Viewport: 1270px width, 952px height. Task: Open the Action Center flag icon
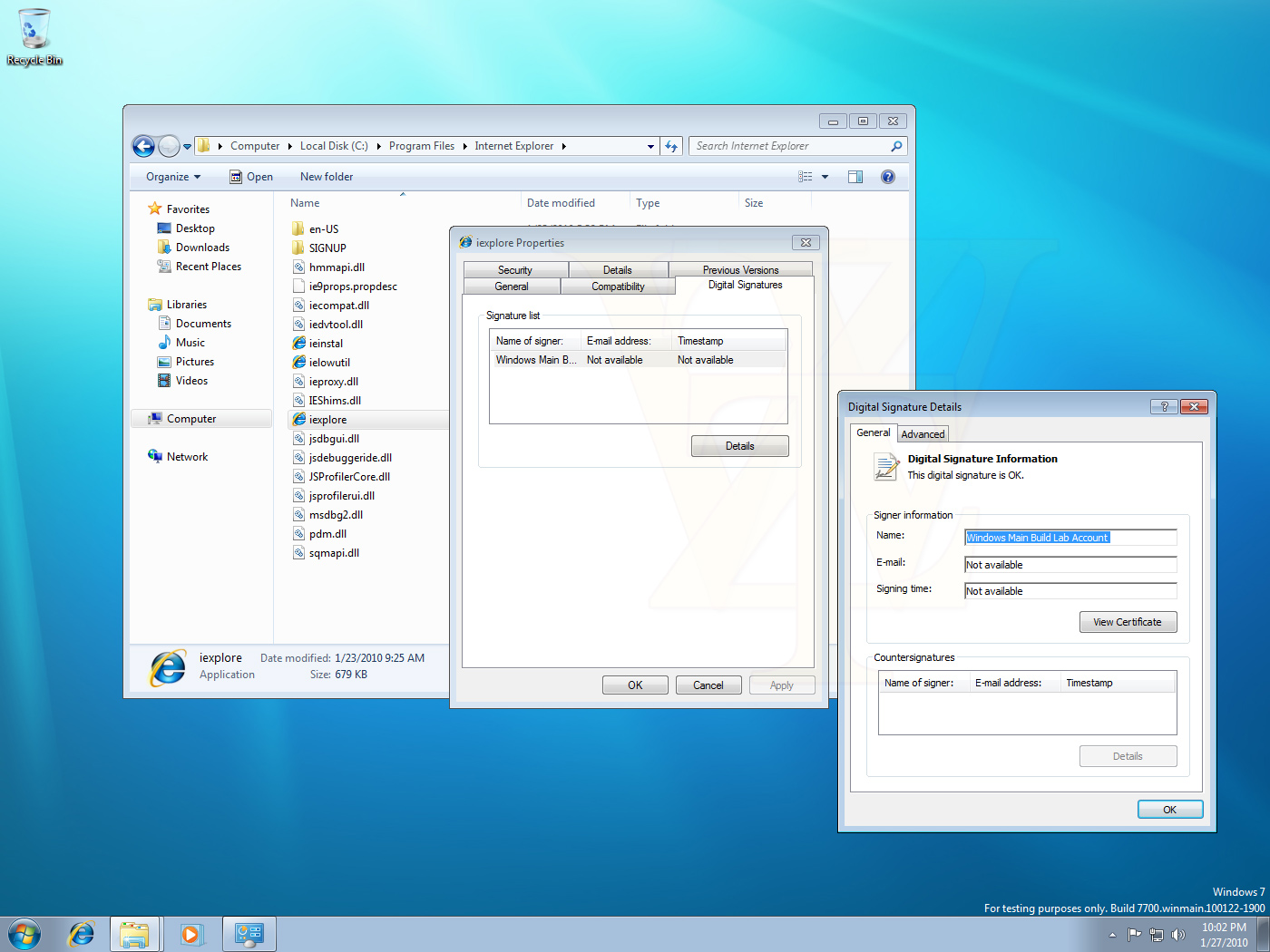coord(1134,935)
